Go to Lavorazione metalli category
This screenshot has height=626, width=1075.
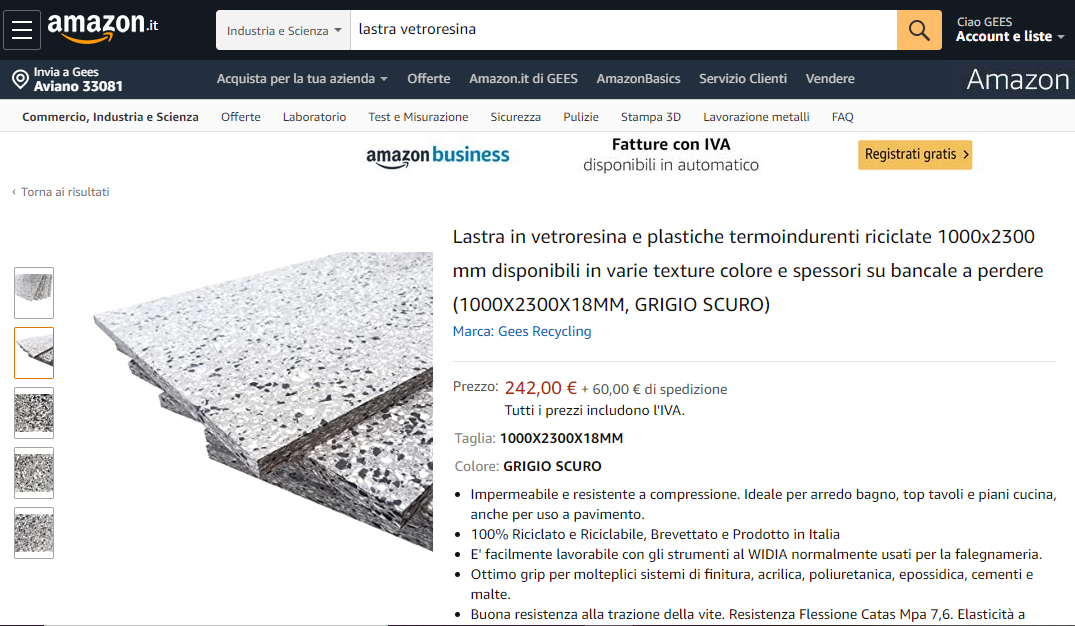756,117
